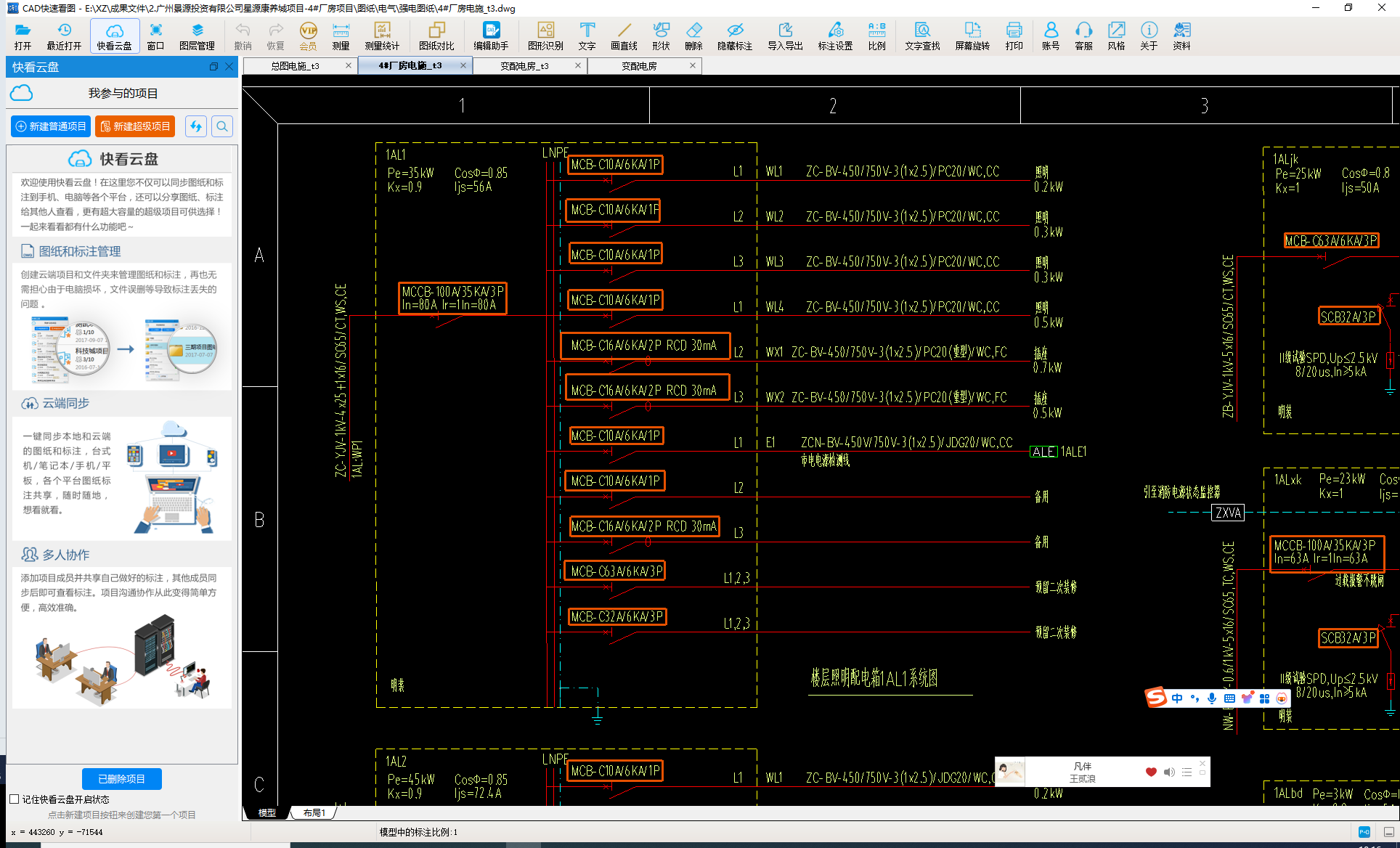Image resolution: width=1400 pixels, height=848 pixels.
Task: Close the 总图电施_t3 tab
Action: [x=349, y=65]
